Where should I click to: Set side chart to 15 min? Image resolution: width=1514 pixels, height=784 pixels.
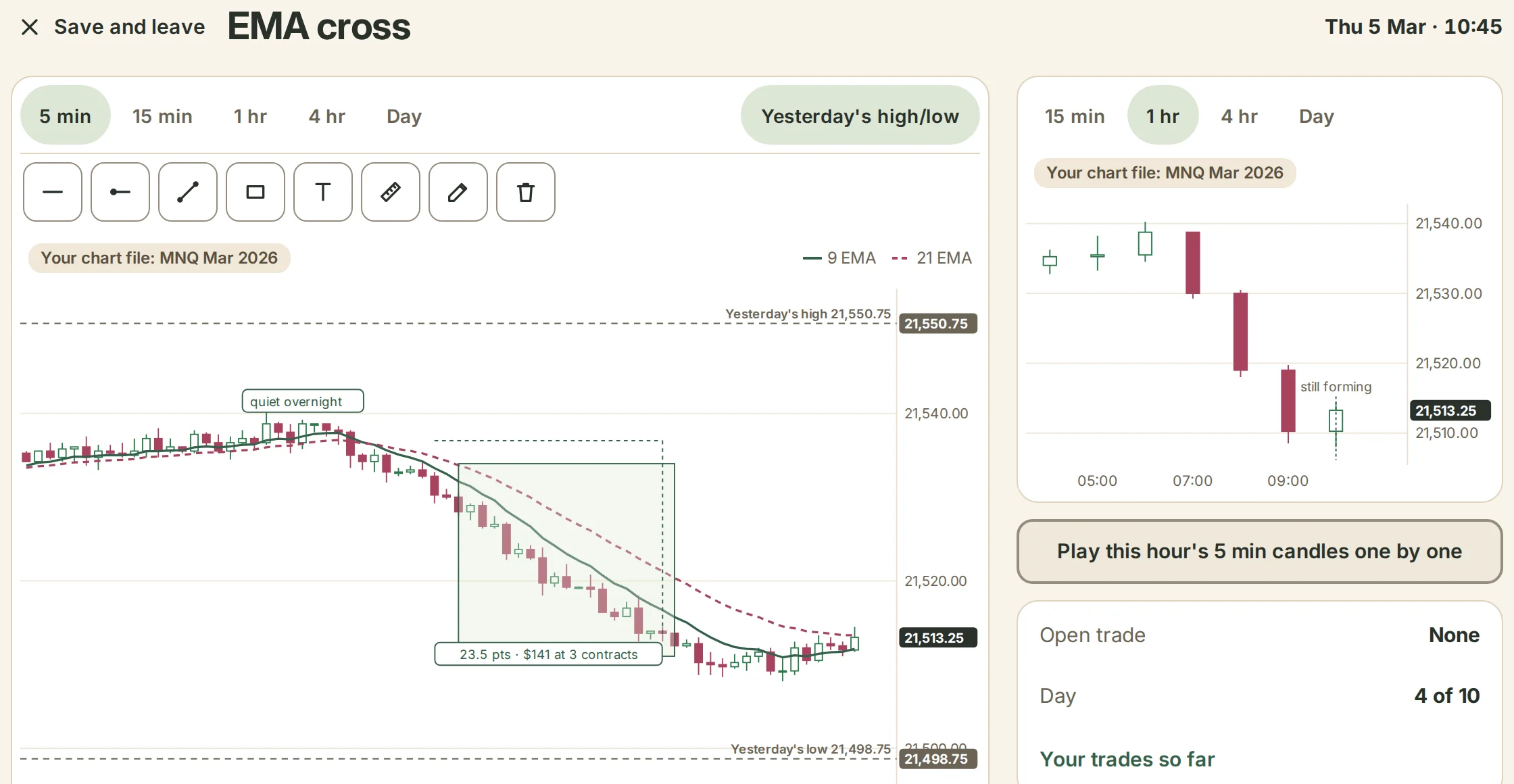click(1075, 116)
